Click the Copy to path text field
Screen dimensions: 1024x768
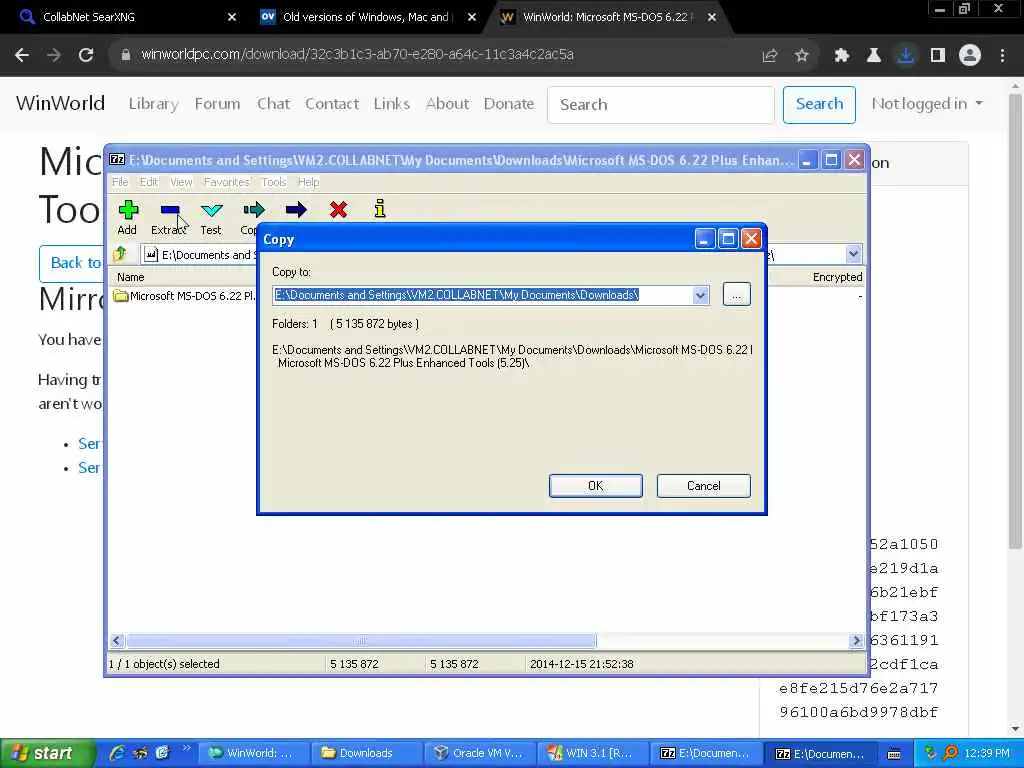click(x=483, y=295)
